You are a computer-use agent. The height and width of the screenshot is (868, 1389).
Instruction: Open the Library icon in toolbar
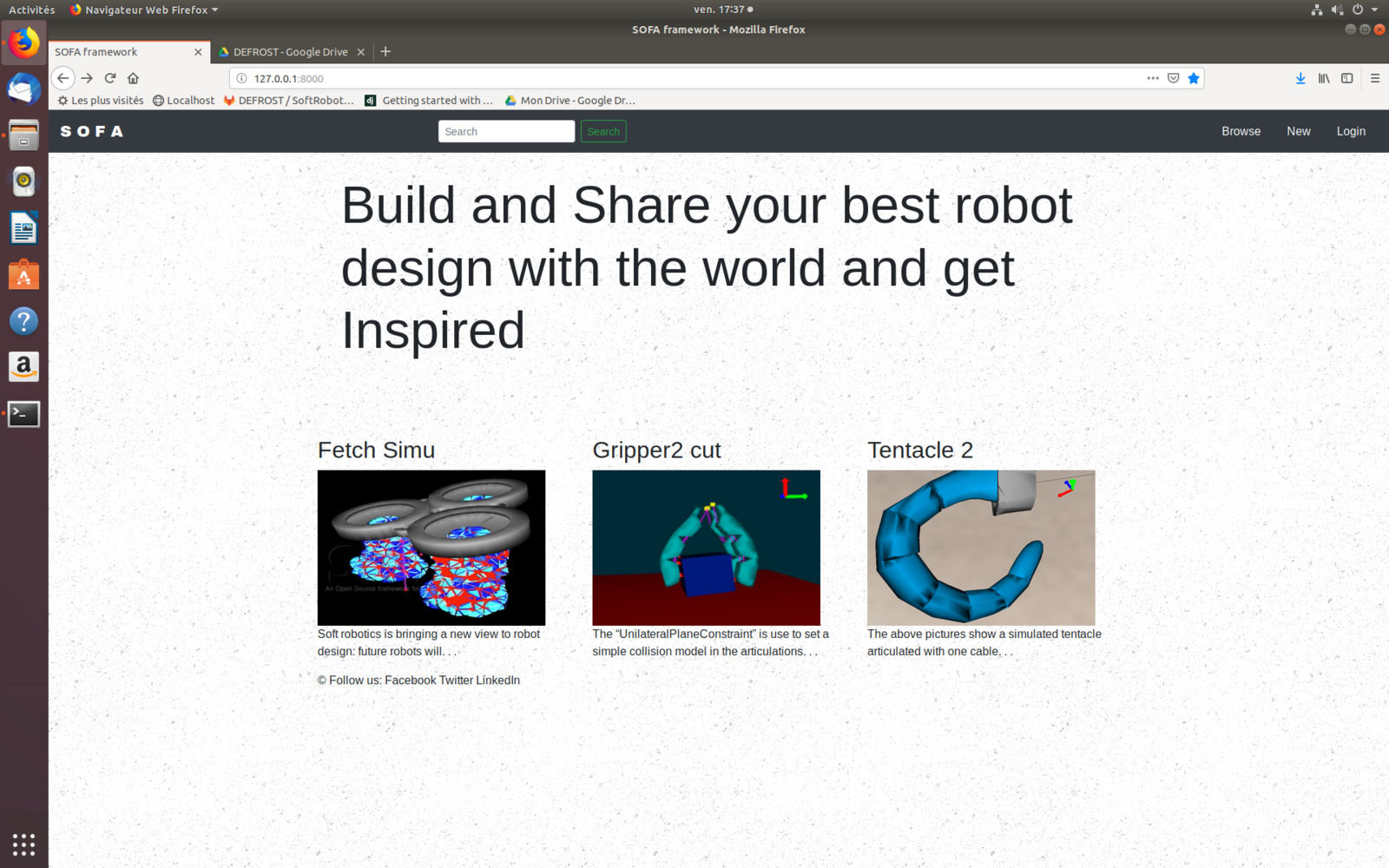tap(1324, 78)
